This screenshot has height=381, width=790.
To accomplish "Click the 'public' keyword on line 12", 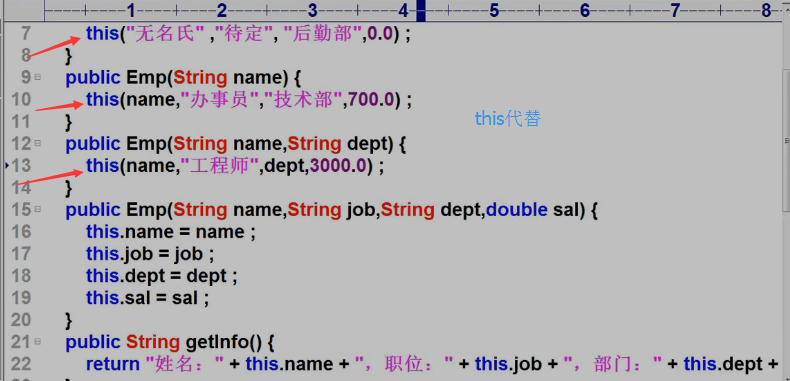I will click(x=93, y=144).
